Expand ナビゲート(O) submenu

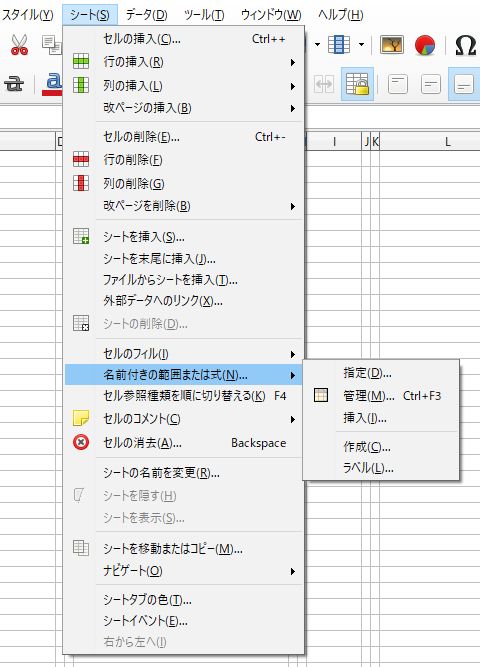pos(183,571)
